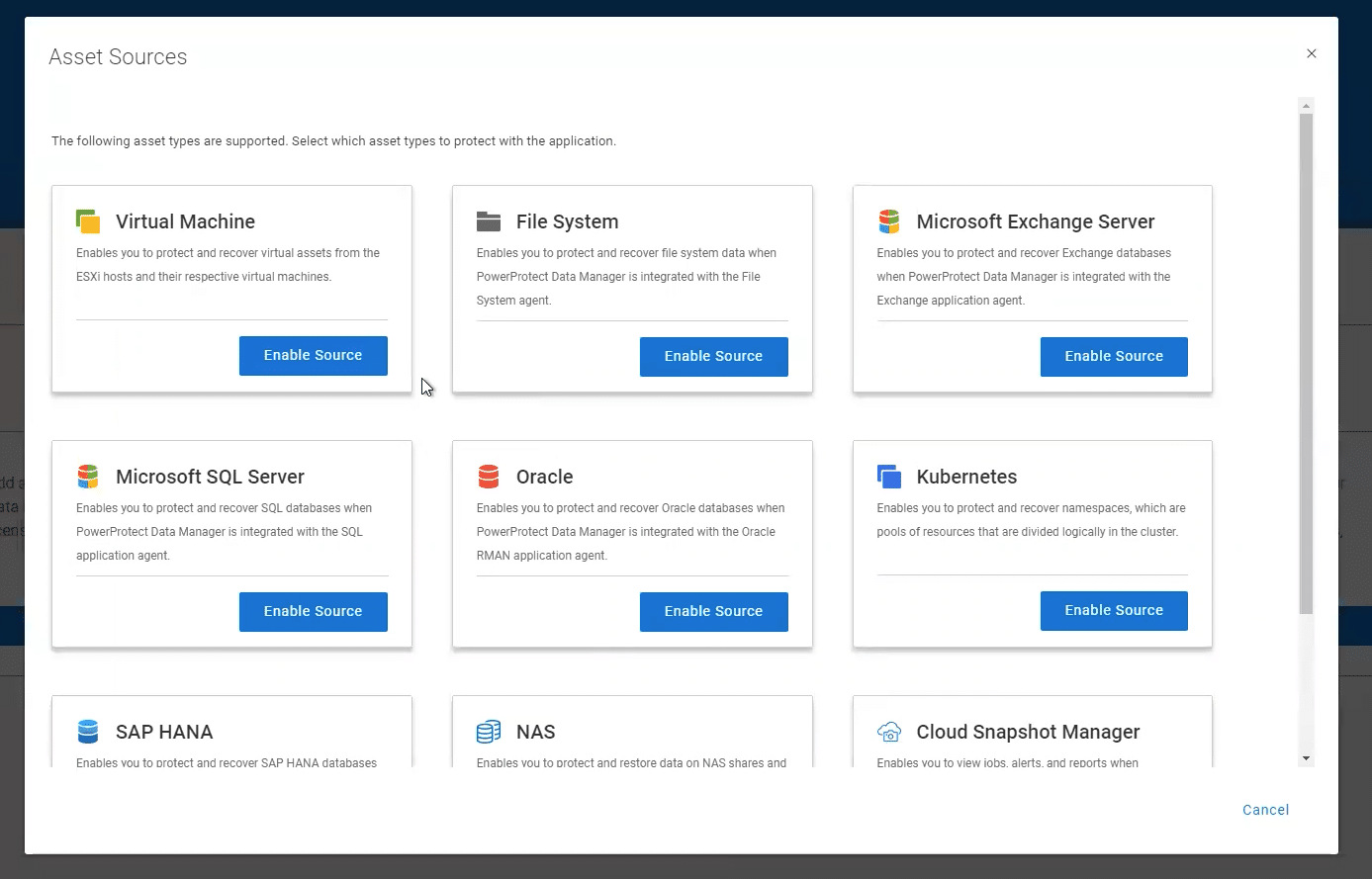
Task: Click the Exchange application agent description
Action: click(1024, 277)
